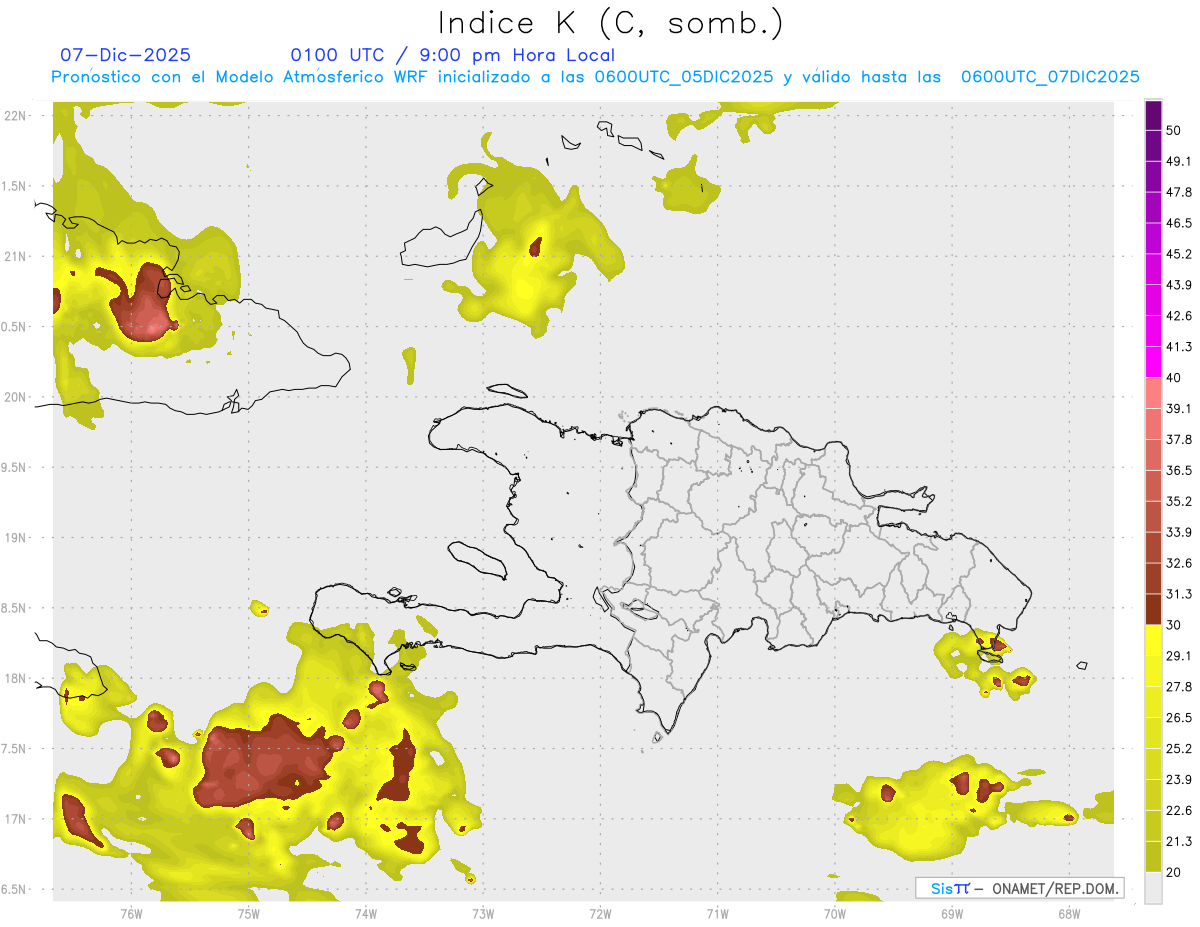Screen dimensions: 1200x927
Task: Click the color scale value 43.9
Action: tap(1179, 285)
